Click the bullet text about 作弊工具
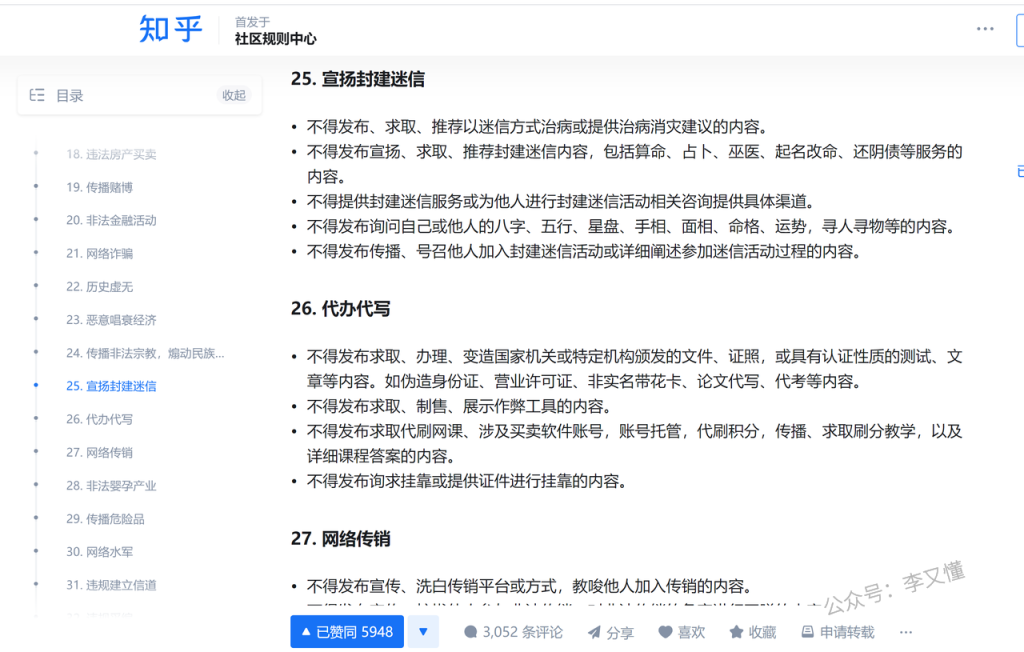The image size is (1024, 652). pos(460,407)
